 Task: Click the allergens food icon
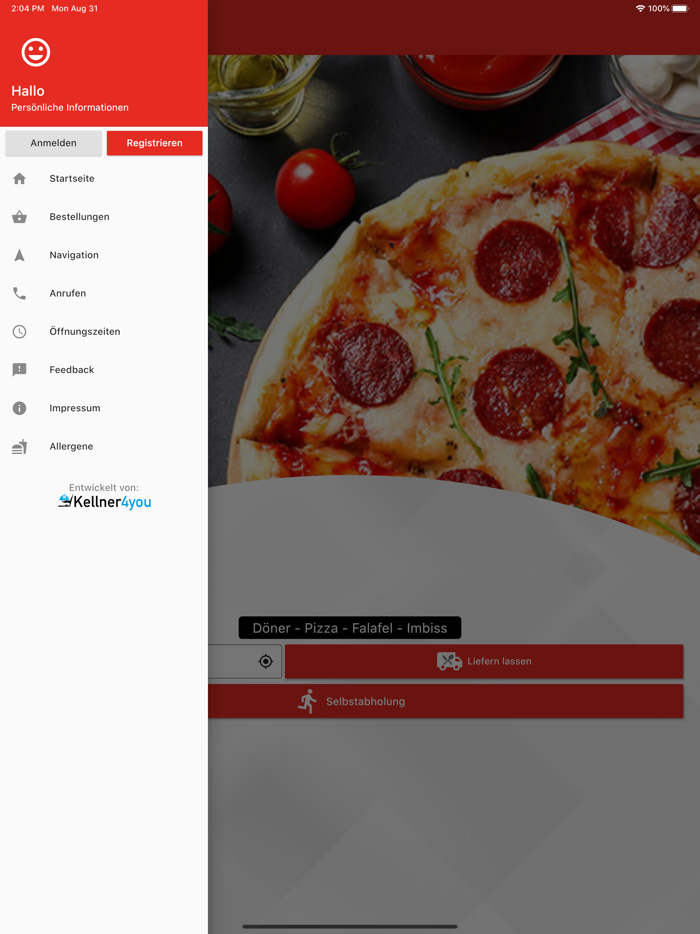(20, 447)
